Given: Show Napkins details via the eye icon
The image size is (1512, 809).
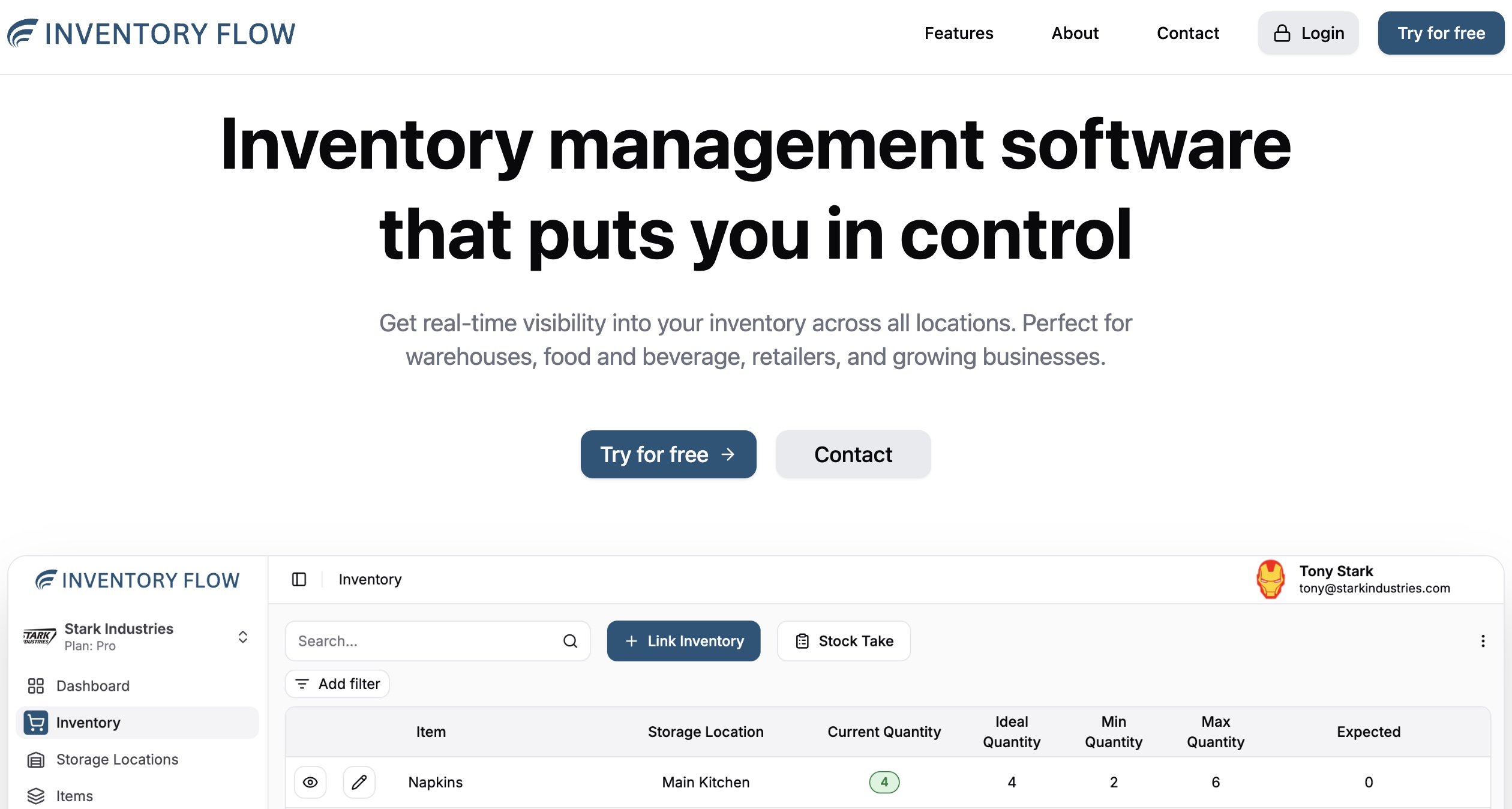Looking at the screenshot, I should pos(311,782).
